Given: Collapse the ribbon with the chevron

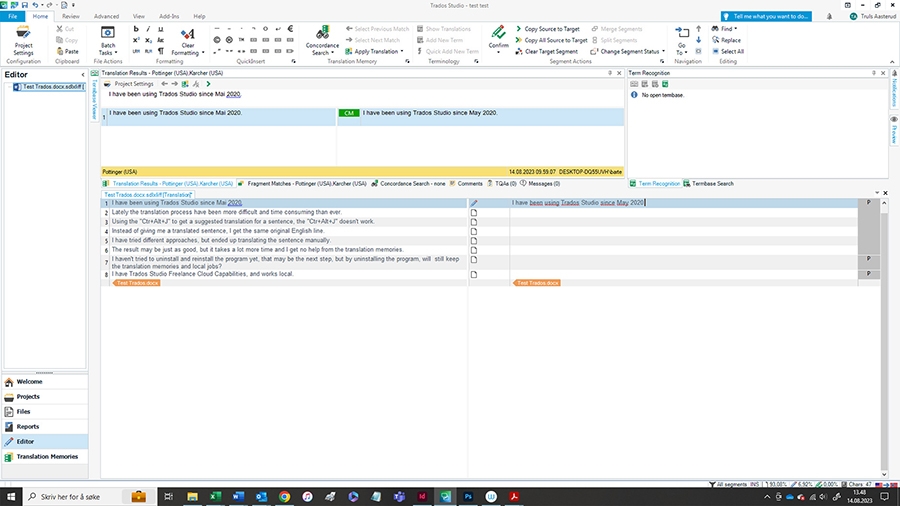Looking at the screenshot, I should coord(892,61).
